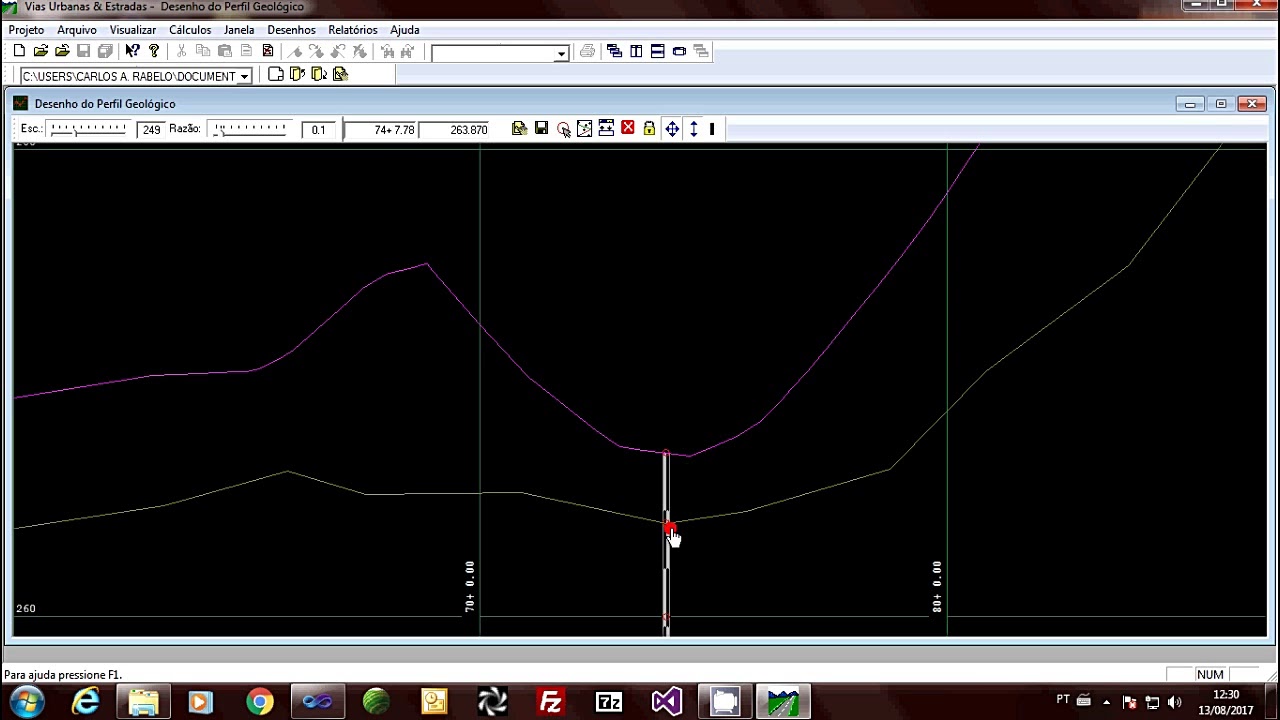Image resolution: width=1280 pixels, height=720 pixels.
Task: Open Visual Studio from the taskbar
Action: [x=666, y=702]
